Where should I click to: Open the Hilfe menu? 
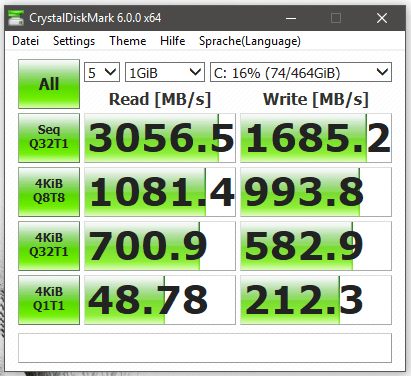coord(173,41)
